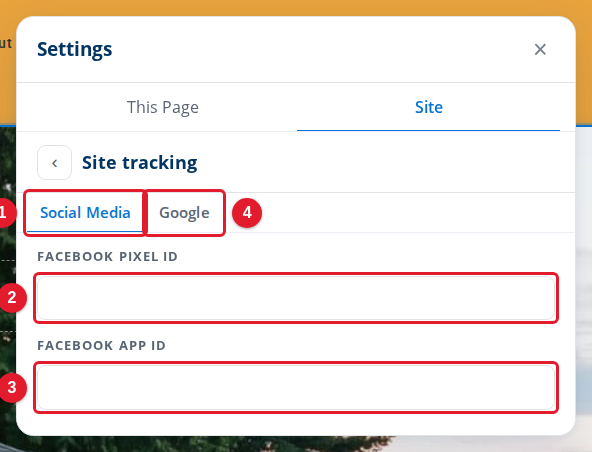Select the Settings title text
Screen dimensions: 592x452
point(75,49)
